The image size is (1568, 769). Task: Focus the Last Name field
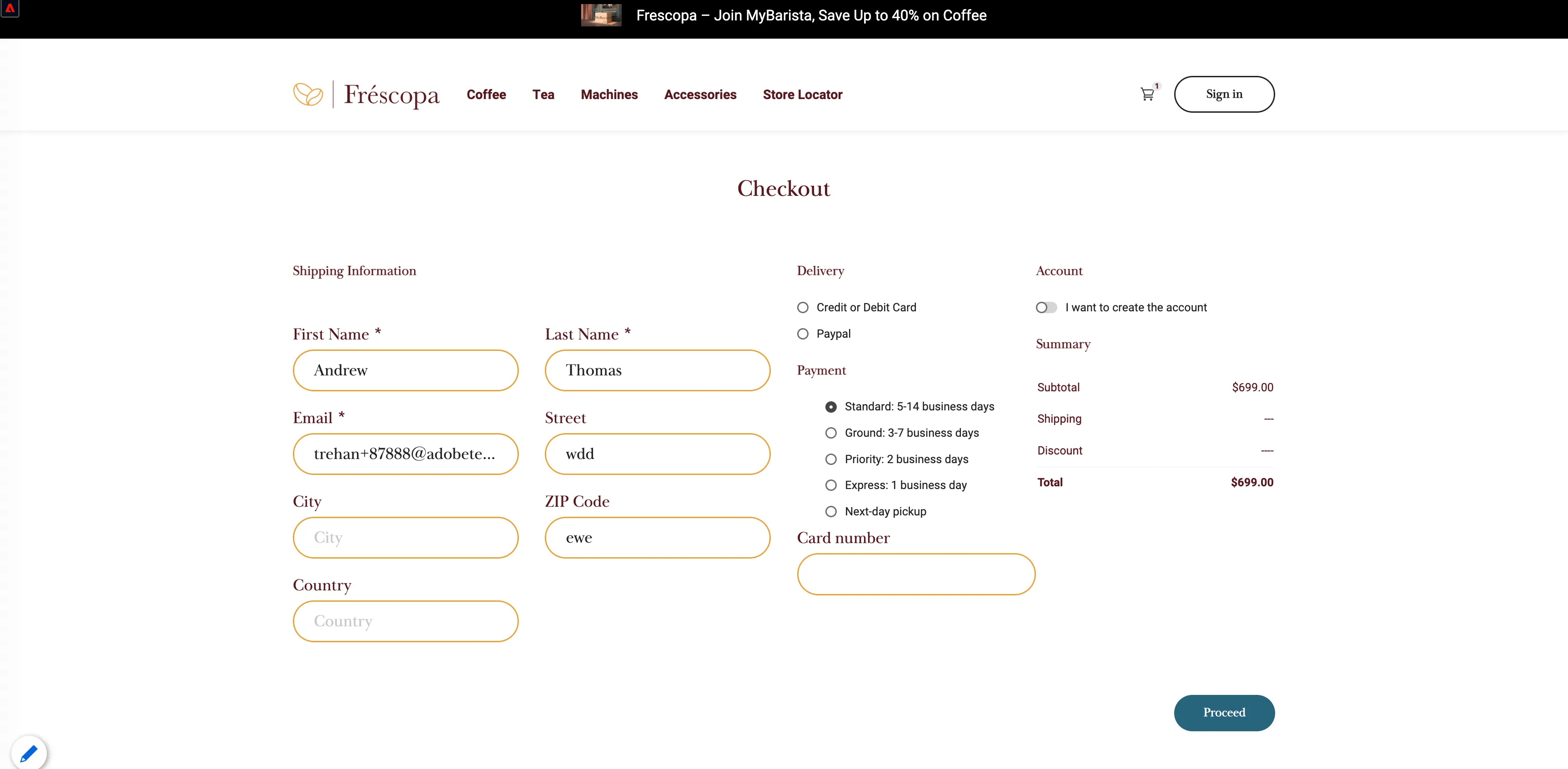click(658, 370)
